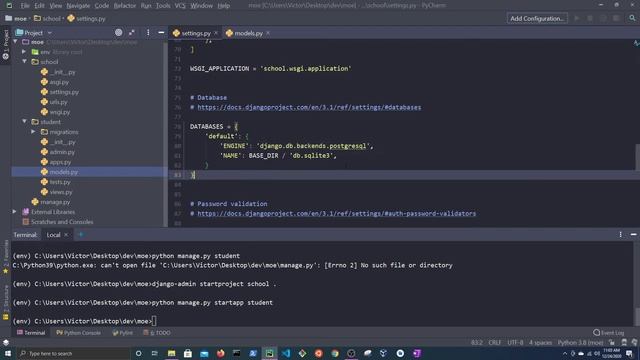Viewport: 640px width, 360px height.
Task: Hide the Project tool window
Action: tap(161, 33)
